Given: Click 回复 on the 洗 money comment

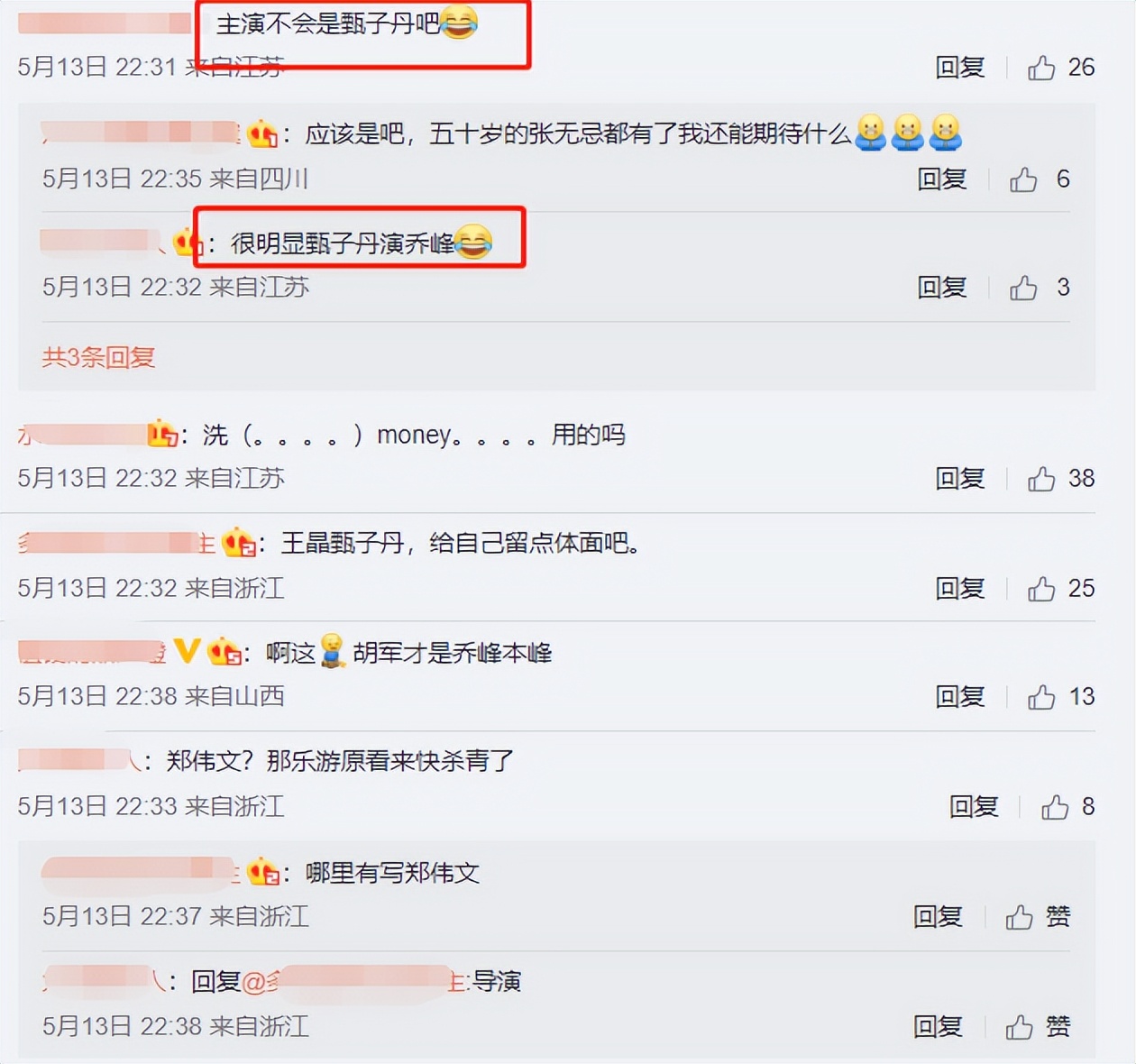Looking at the screenshot, I should (x=960, y=479).
